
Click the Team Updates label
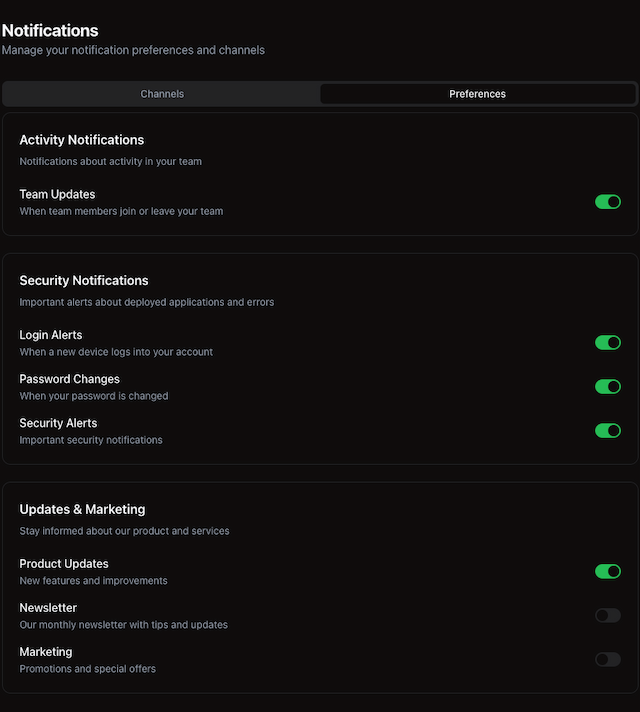pyautogui.click(x=57, y=194)
